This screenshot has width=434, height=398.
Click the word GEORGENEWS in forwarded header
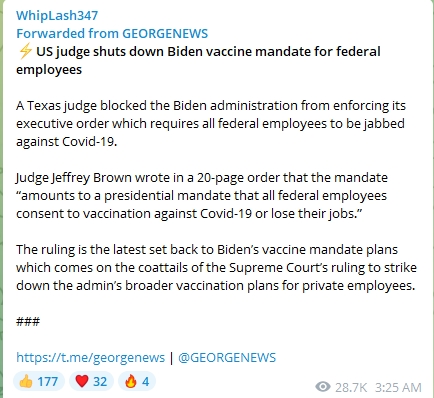[165, 33]
